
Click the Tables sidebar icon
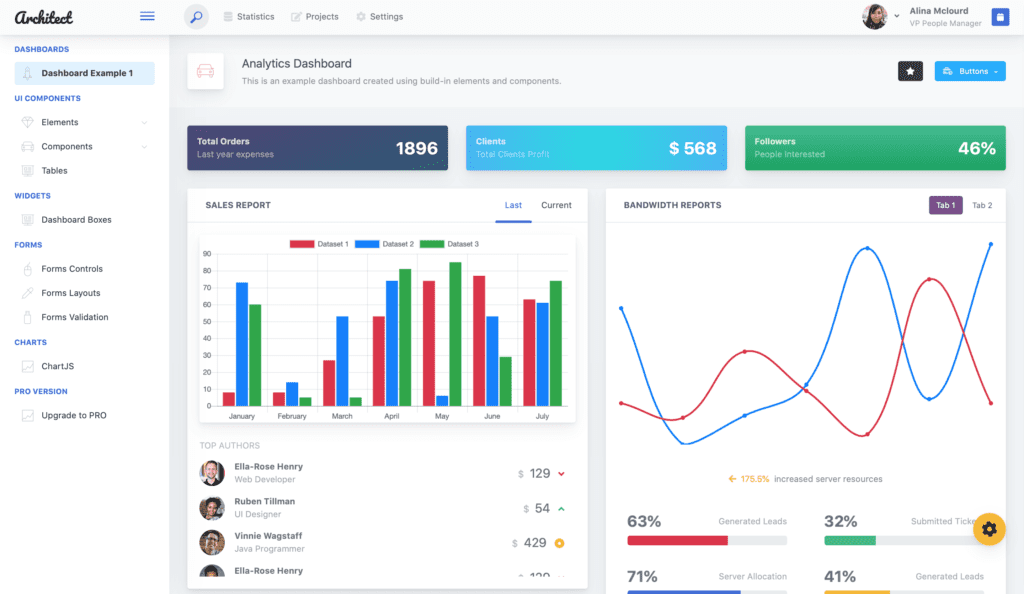coord(27,170)
